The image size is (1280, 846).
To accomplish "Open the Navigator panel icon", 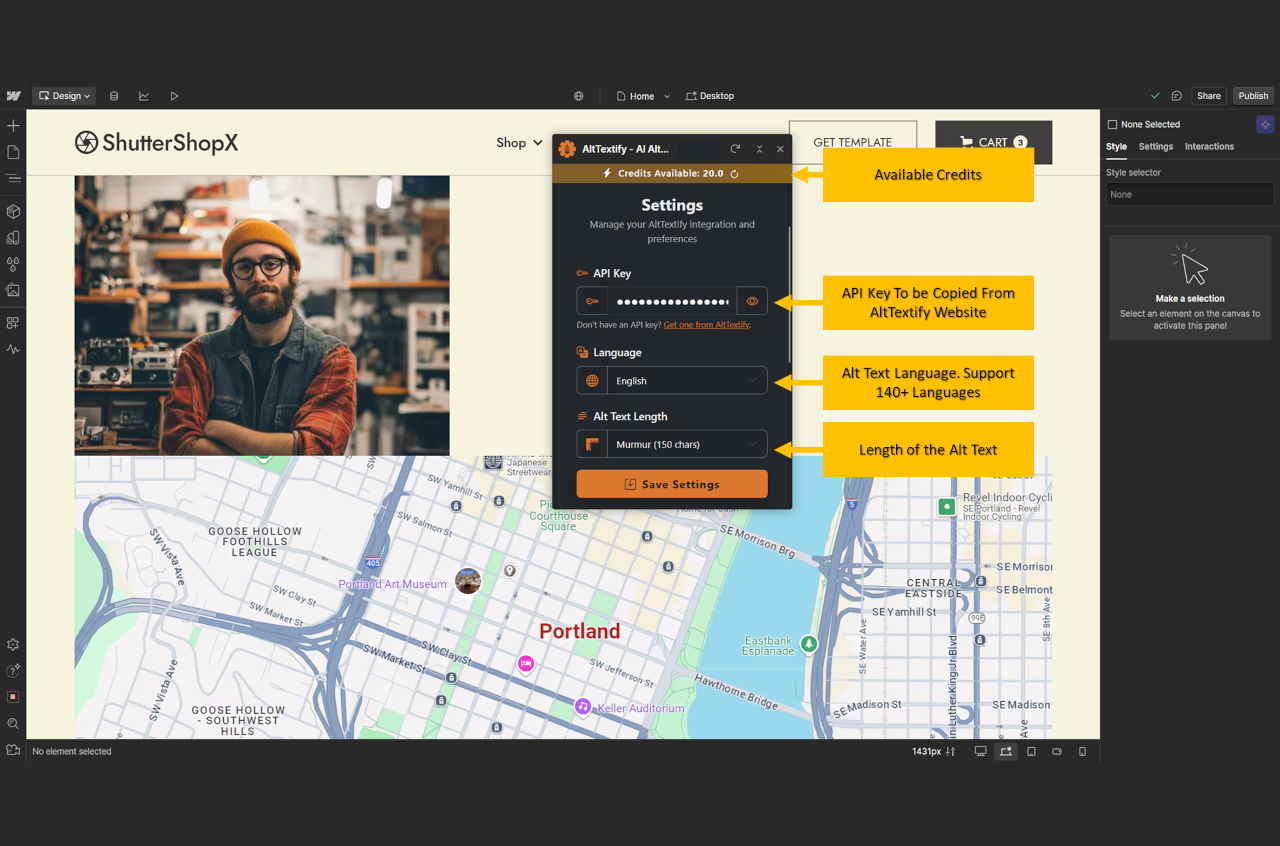I will [x=13, y=178].
